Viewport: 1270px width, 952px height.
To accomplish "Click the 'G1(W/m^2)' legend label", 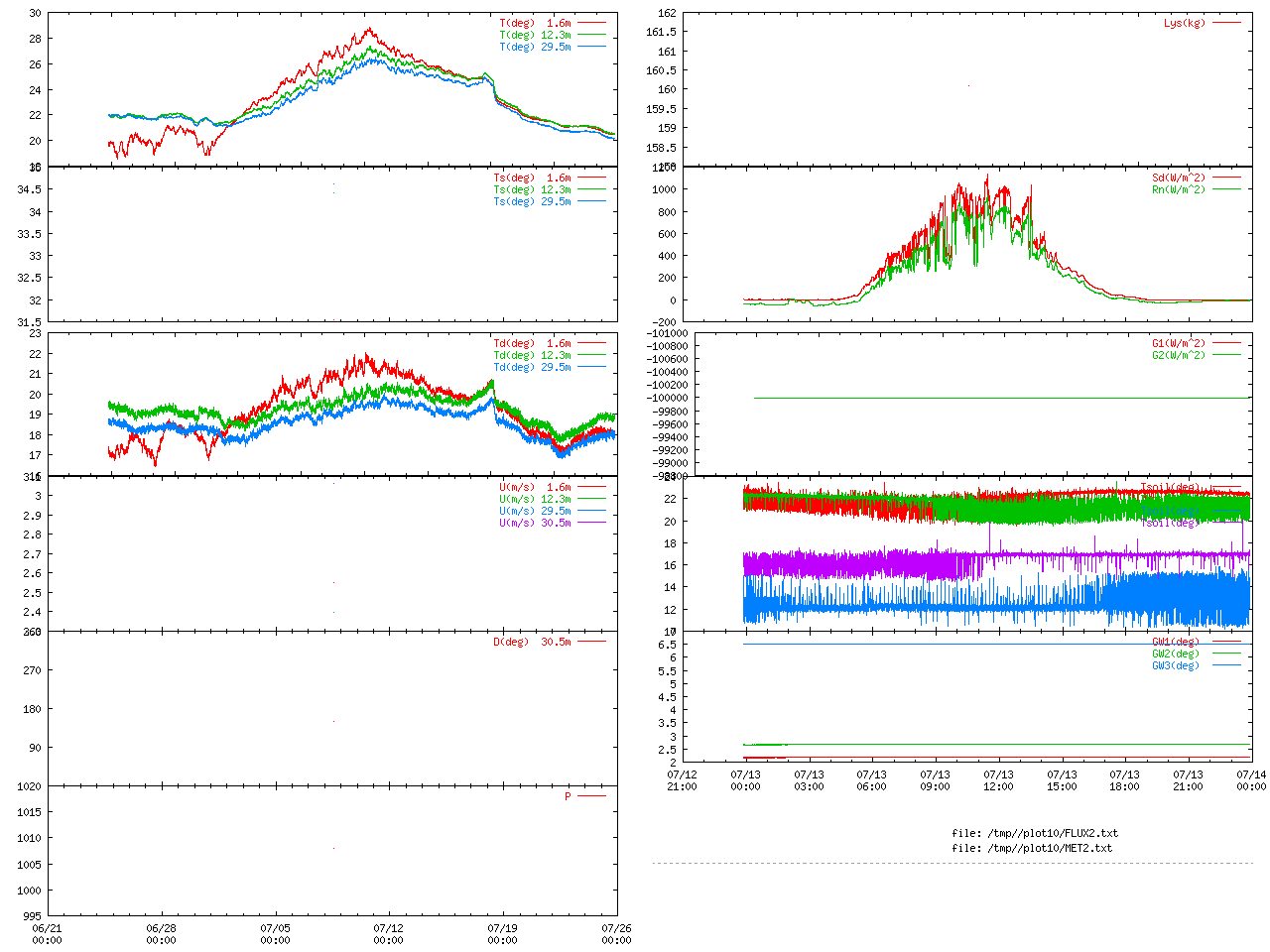I will coord(1179,343).
